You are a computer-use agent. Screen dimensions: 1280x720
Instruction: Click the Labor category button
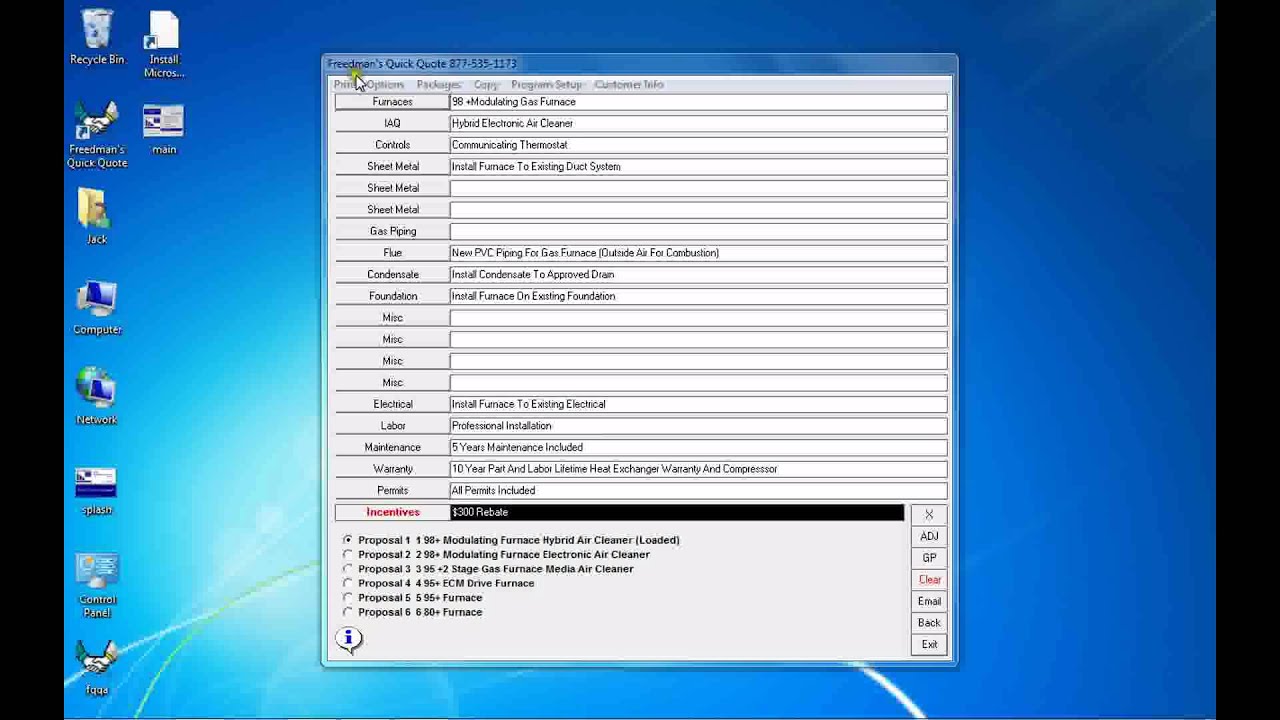tap(392, 426)
